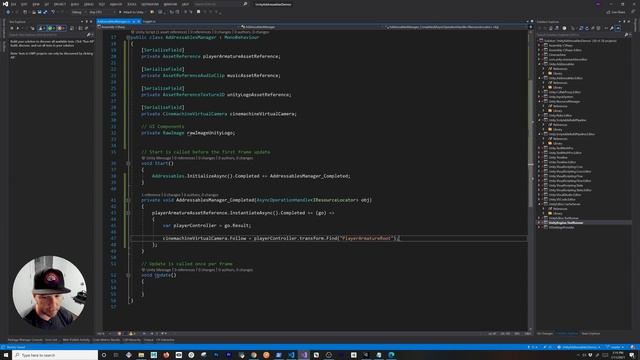
Task: Expand the Cinemachine project node
Action: (x=539, y=55)
